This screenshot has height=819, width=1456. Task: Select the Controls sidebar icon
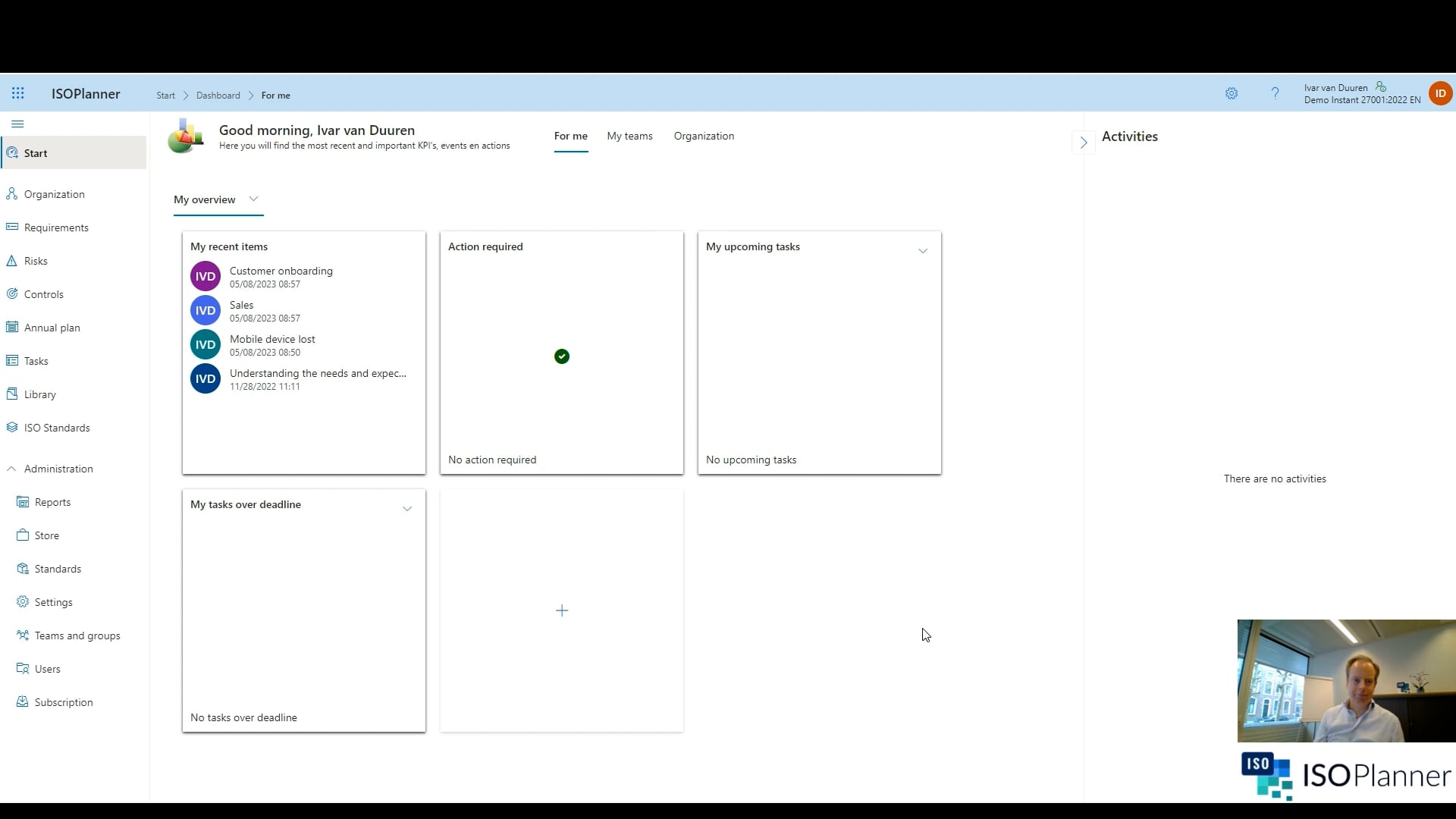(x=14, y=293)
